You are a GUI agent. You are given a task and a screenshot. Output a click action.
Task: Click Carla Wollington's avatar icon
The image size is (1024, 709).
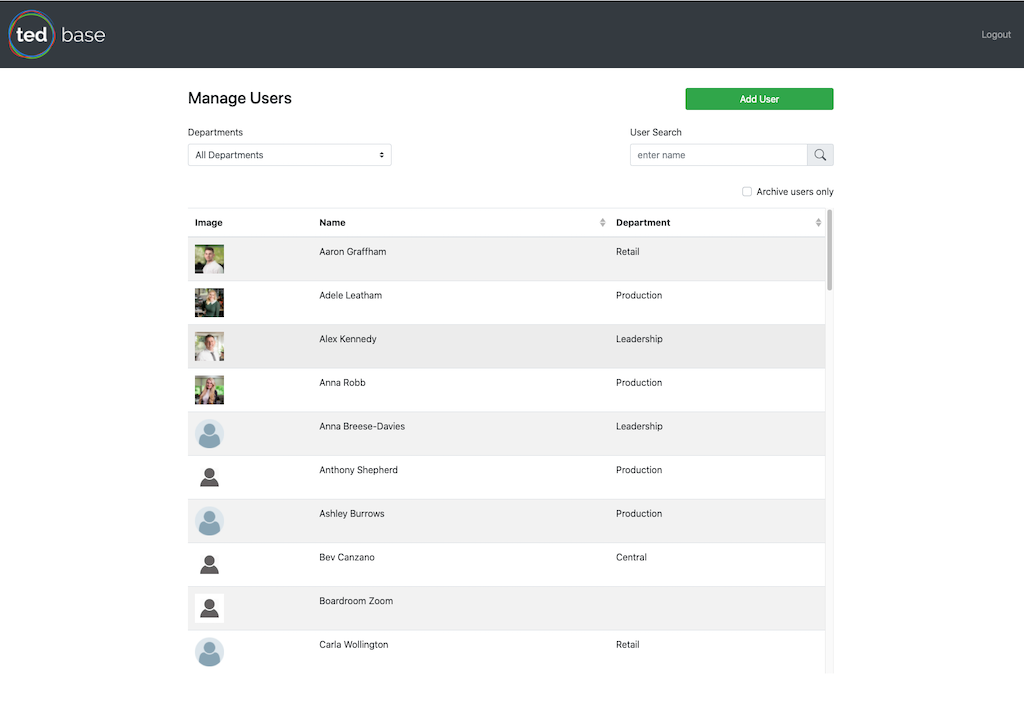tap(209, 652)
